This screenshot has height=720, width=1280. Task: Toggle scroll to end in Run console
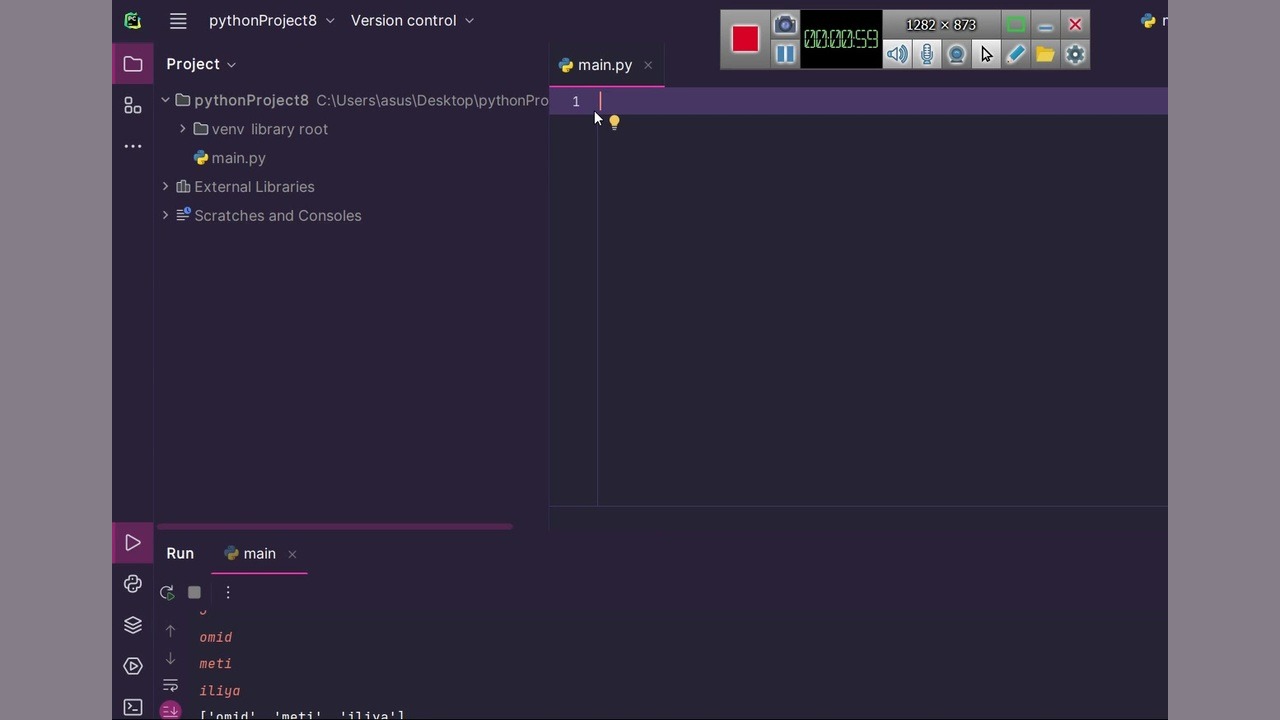pyautogui.click(x=170, y=710)
